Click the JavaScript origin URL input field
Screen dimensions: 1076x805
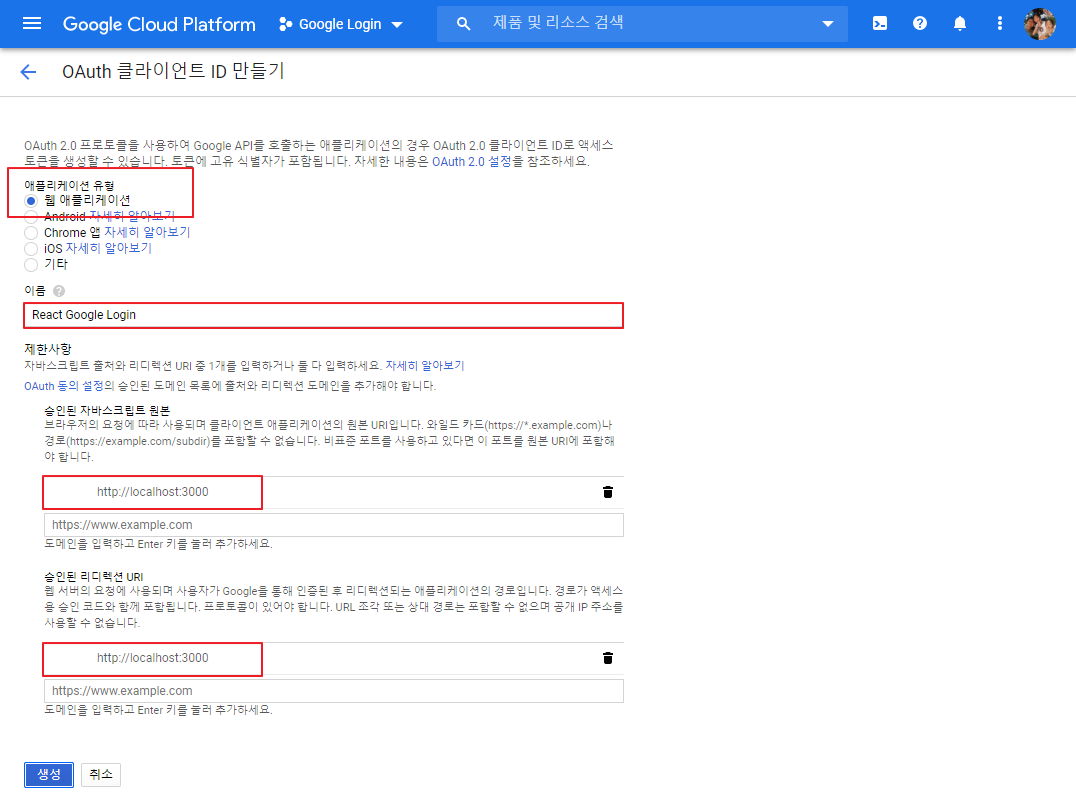tap(334, 525)
